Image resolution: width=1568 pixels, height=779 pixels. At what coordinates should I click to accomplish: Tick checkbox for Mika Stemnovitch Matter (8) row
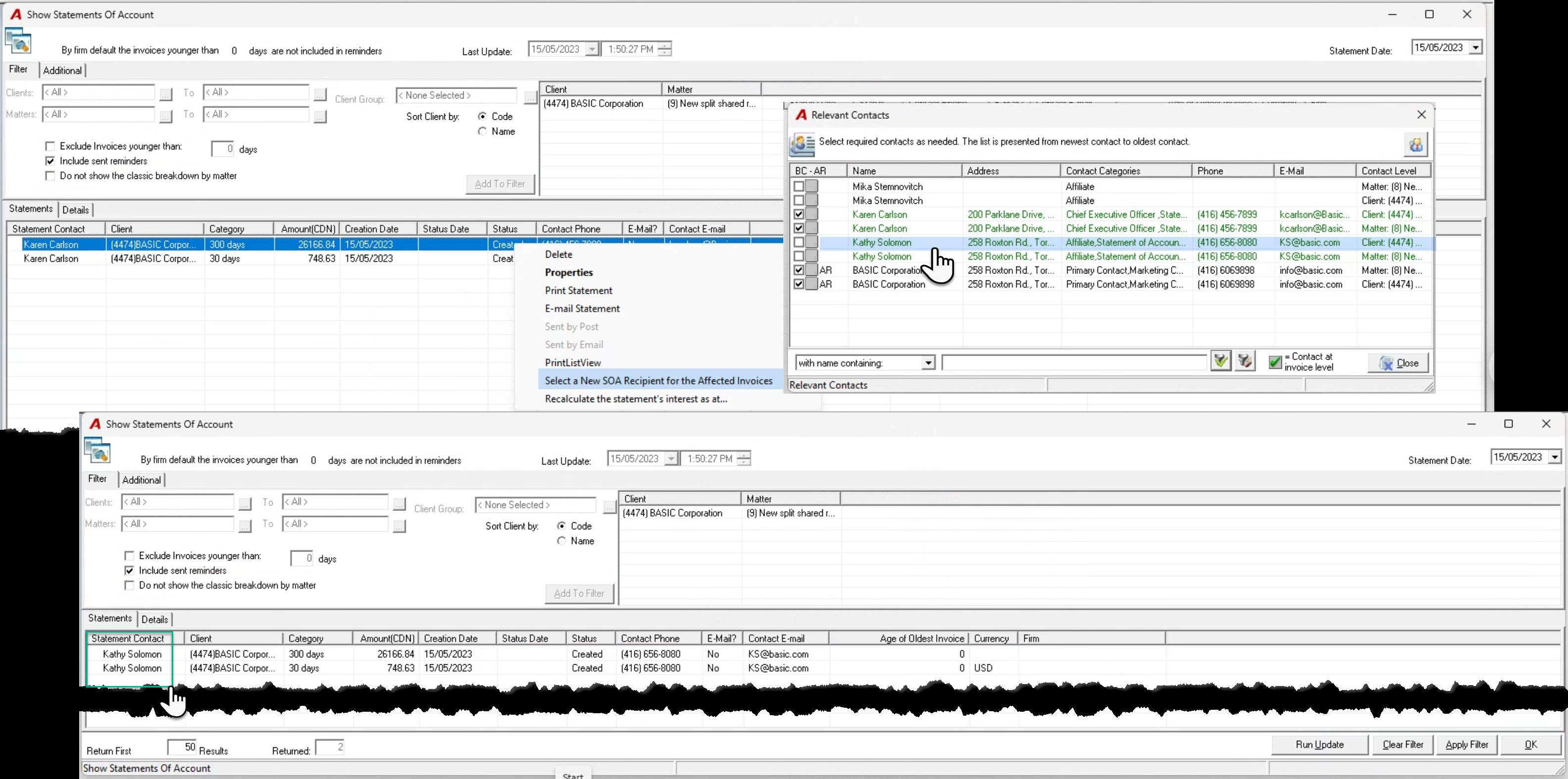799,186
